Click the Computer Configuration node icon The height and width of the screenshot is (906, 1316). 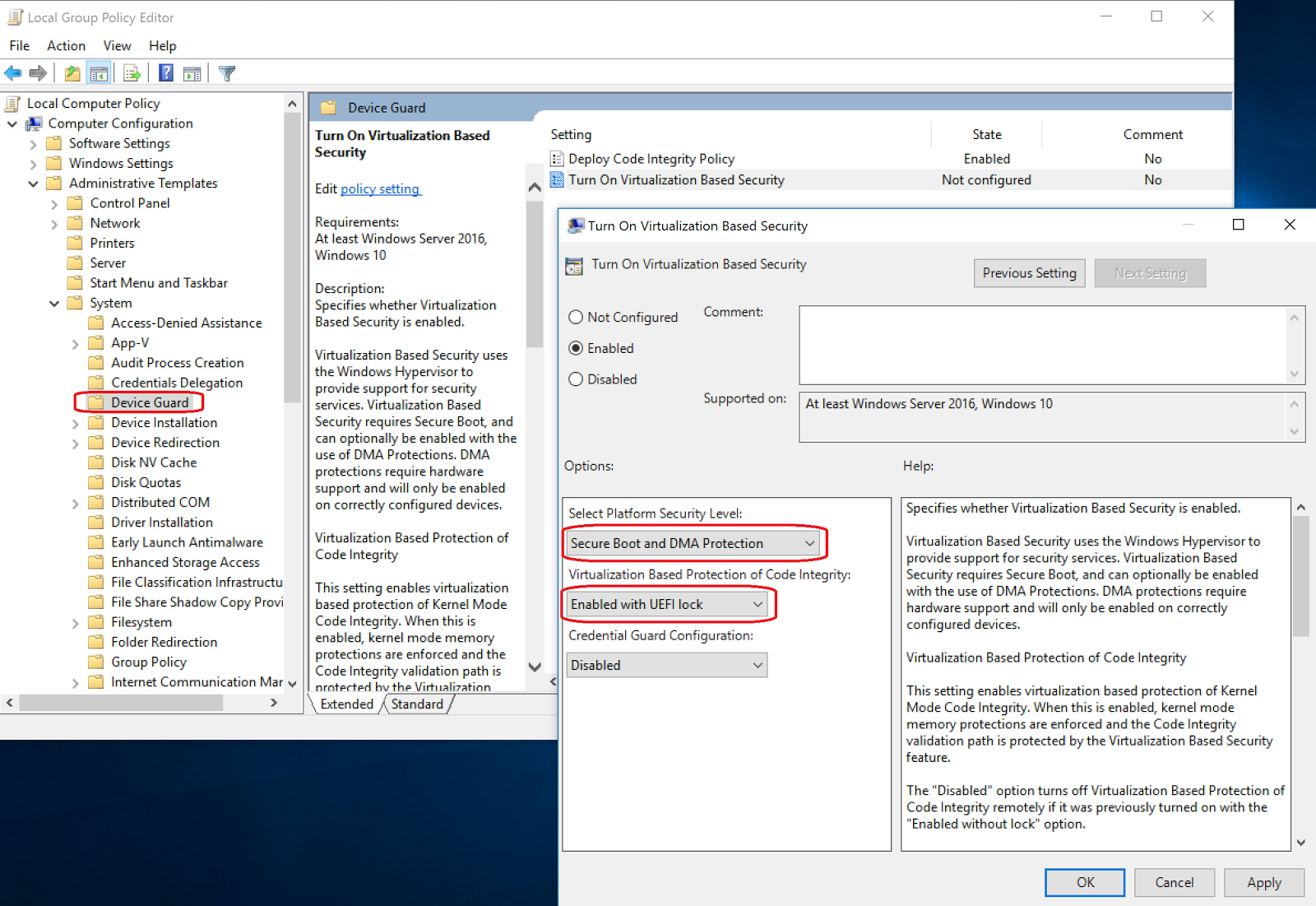[34, 123]
